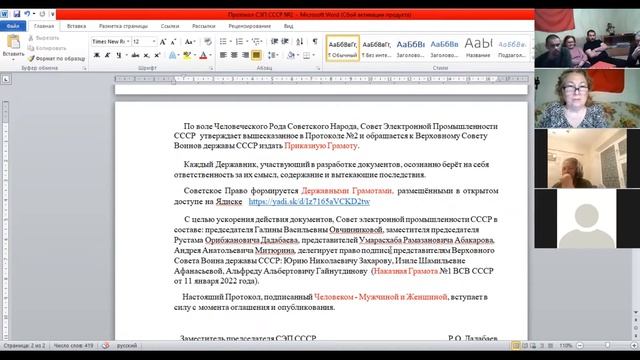The image size is (640, 360).
Task: Open Абзац dialog launcher
Action: [318, 69]
